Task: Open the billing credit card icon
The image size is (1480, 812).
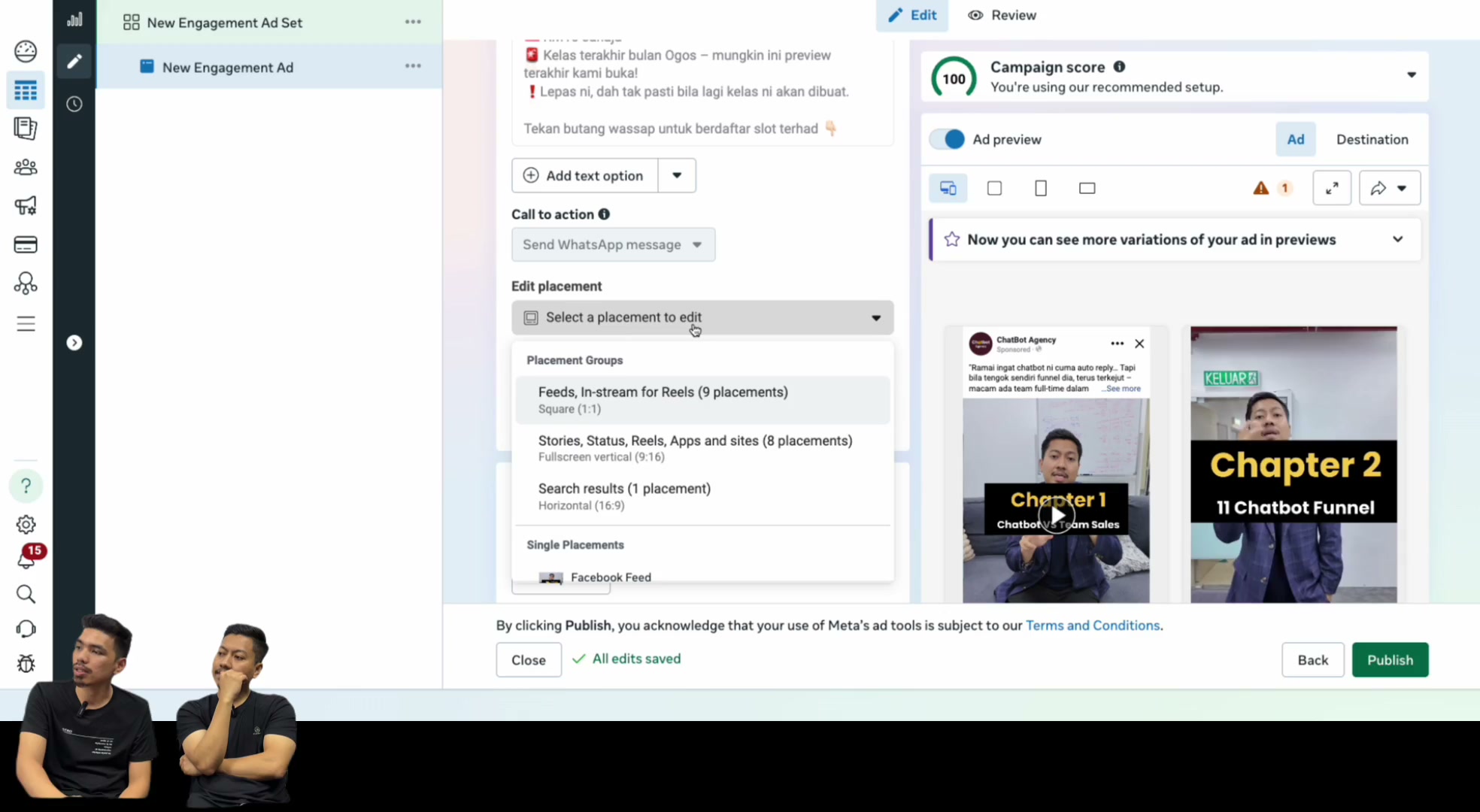Action: click(26, 244)
